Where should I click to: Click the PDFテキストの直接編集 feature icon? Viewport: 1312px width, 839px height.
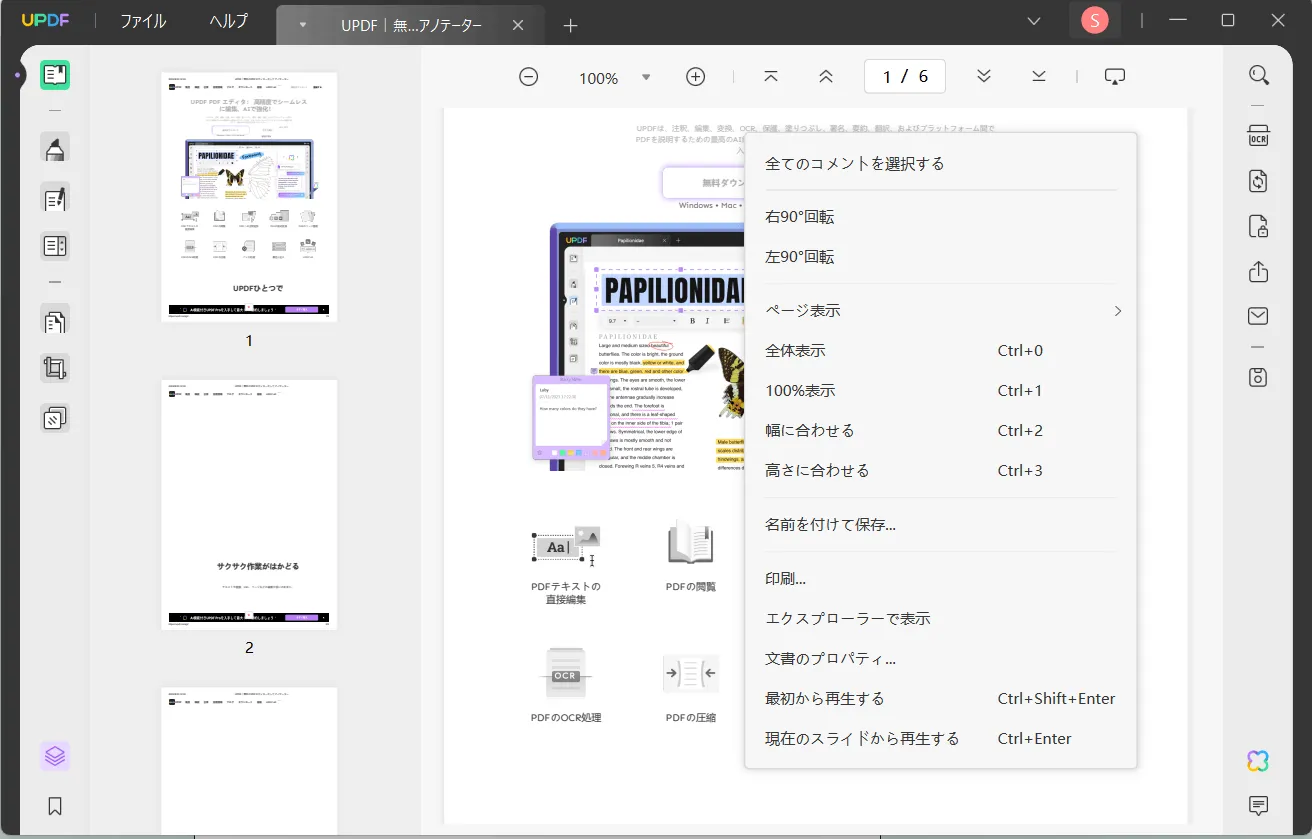566,546
